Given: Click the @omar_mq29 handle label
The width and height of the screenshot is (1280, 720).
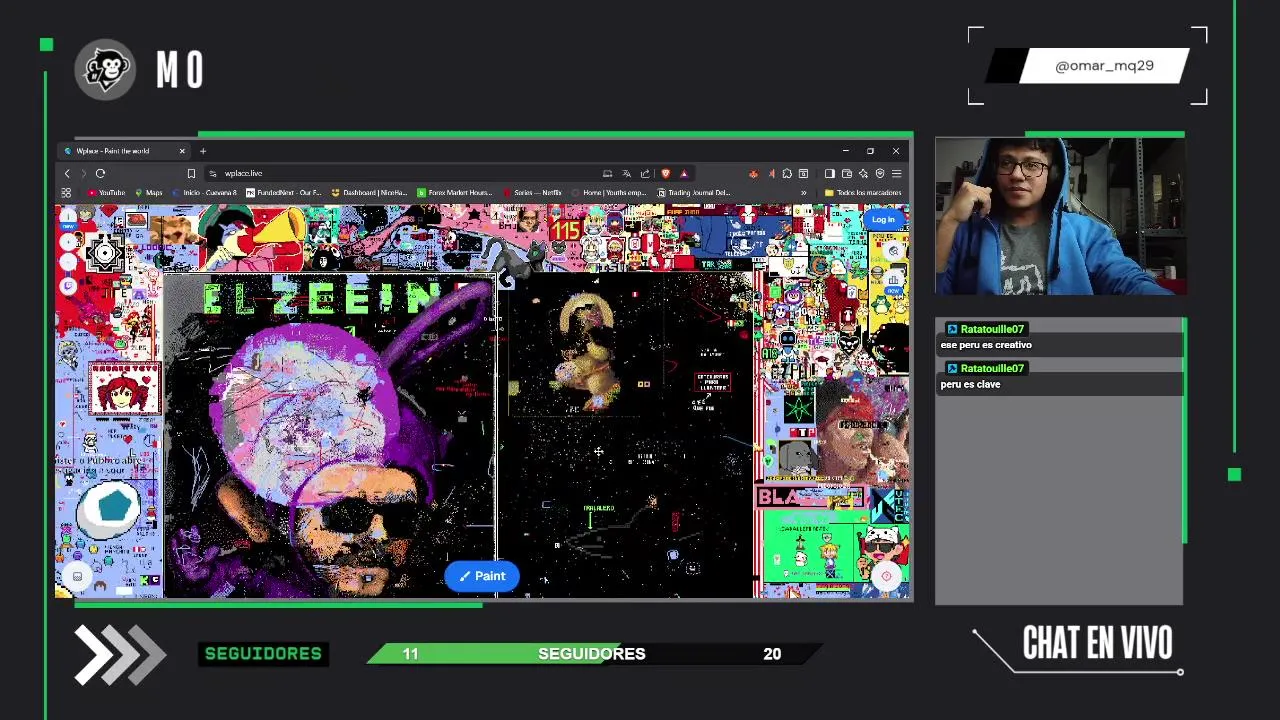Looking at the screenshot, I should point(1104,66).
